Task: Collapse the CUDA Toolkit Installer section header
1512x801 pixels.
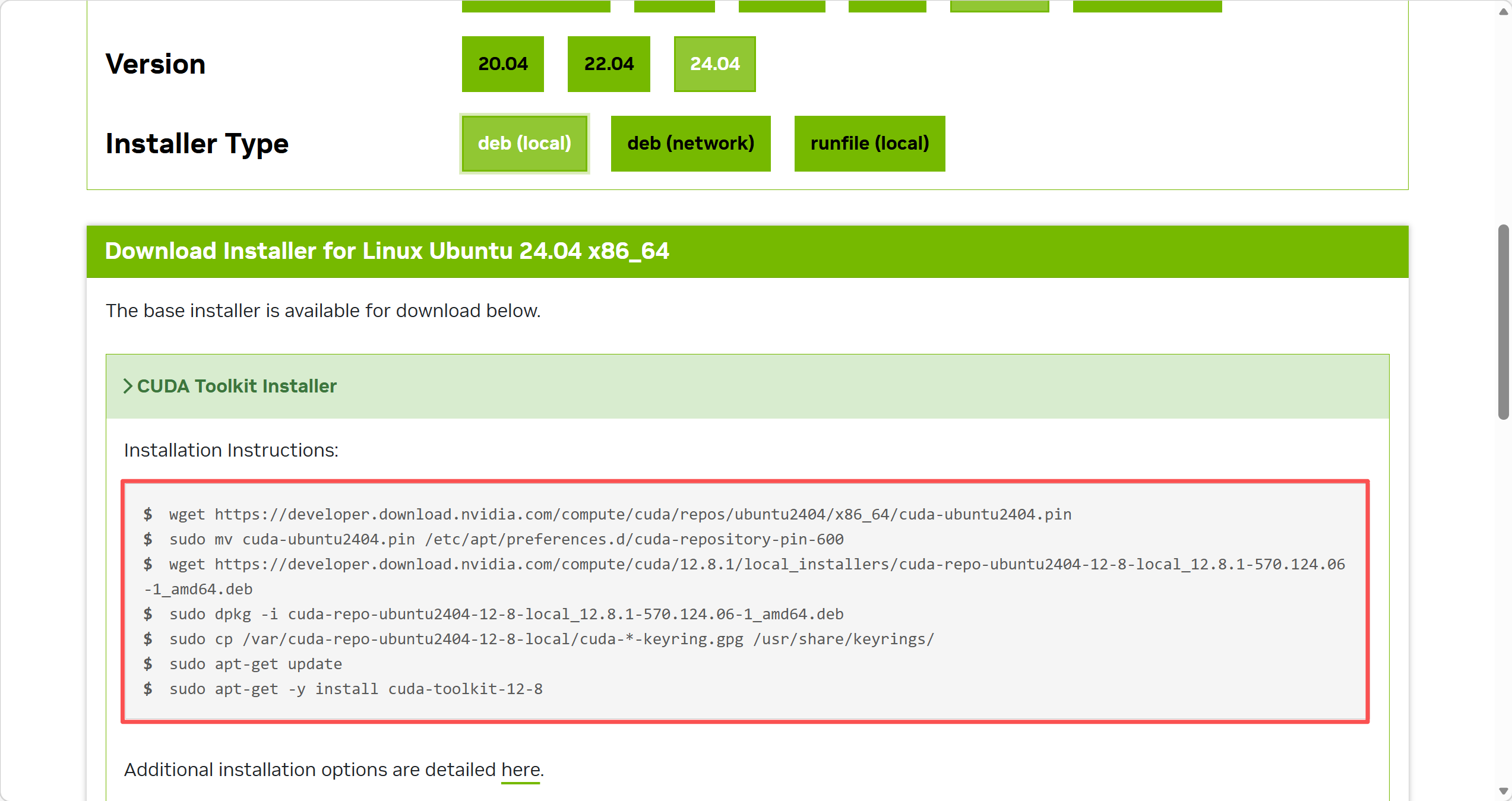Action: (x=238, y=387)
